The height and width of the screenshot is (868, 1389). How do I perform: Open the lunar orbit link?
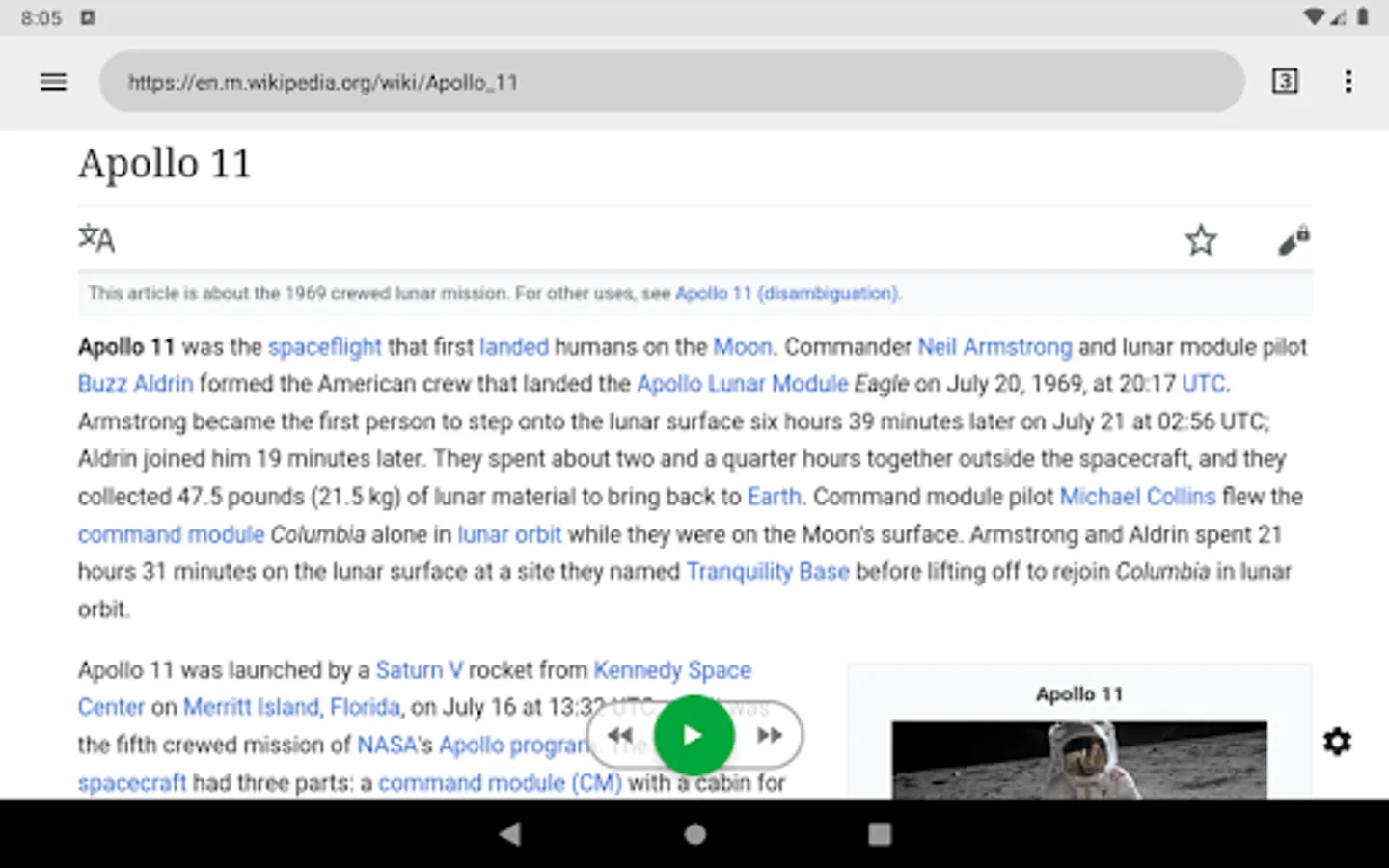click(509, 534)
